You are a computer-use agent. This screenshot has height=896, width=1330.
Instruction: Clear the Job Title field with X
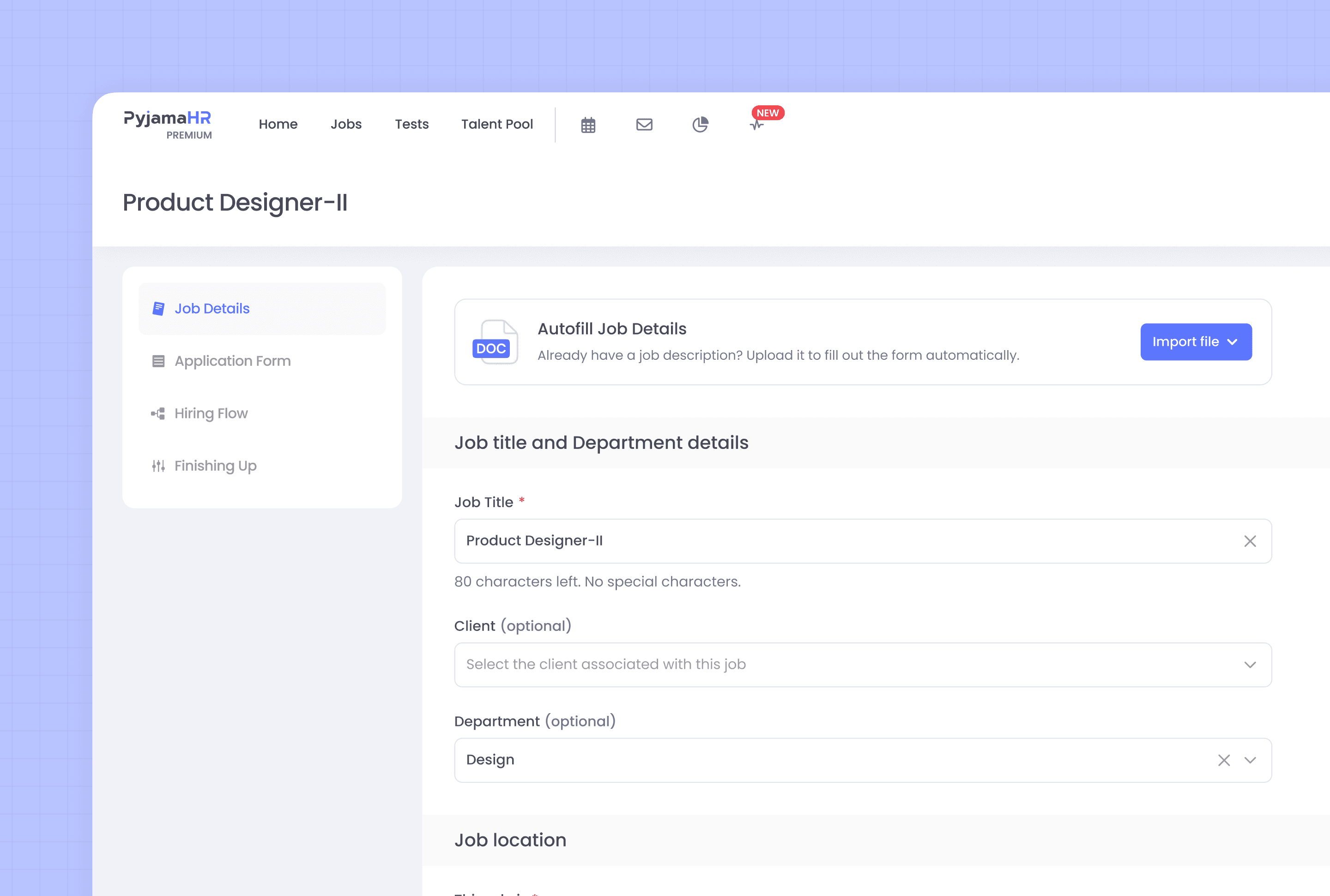[1250, 540]
